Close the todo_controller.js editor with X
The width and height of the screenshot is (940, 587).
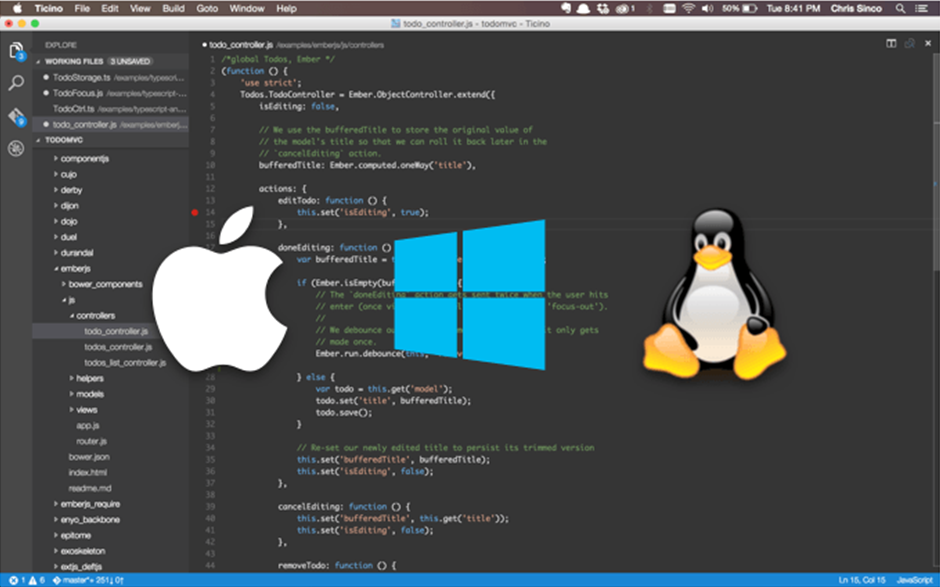928,43
